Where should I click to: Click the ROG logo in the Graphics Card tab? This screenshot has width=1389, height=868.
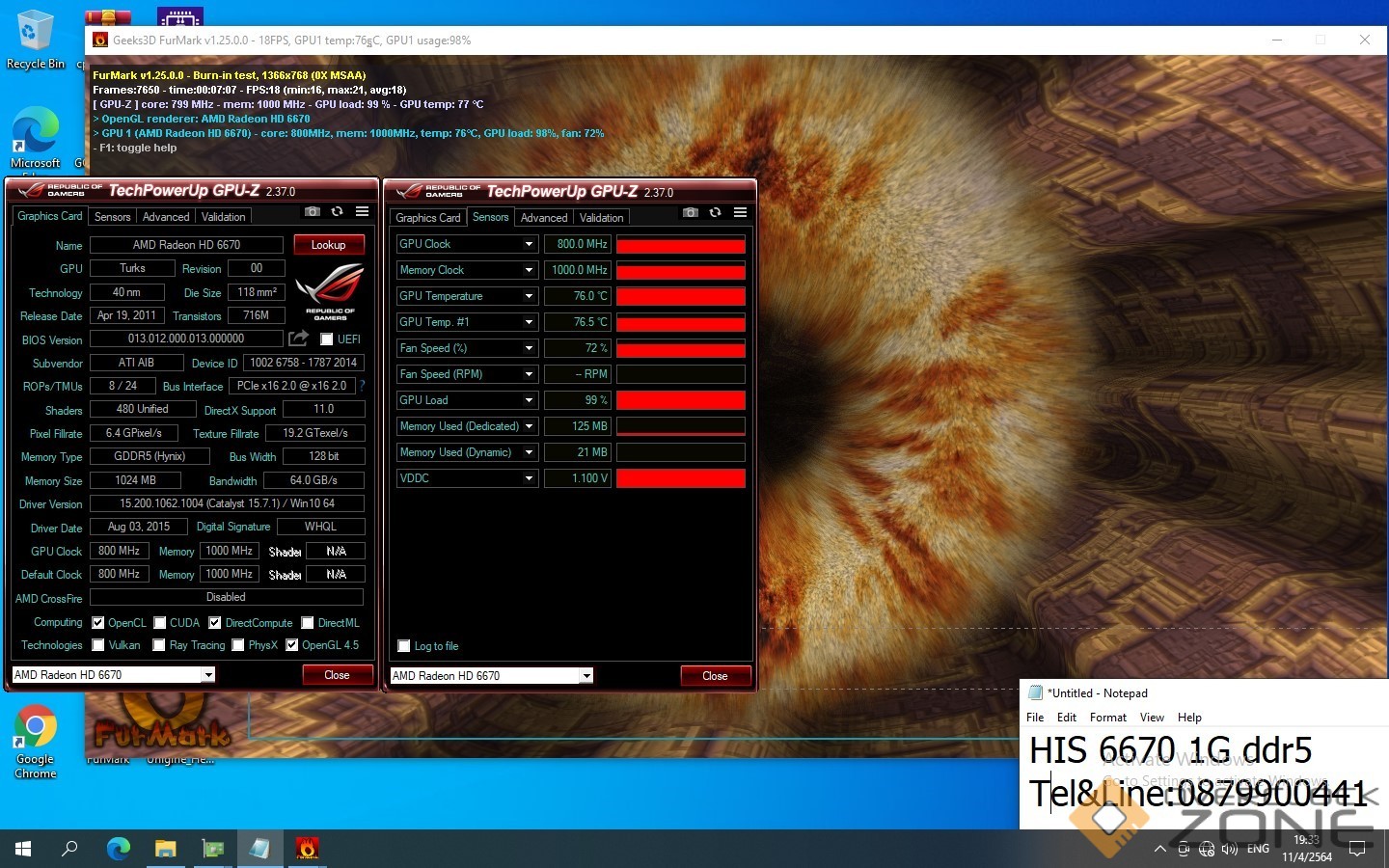click(329, 292)
